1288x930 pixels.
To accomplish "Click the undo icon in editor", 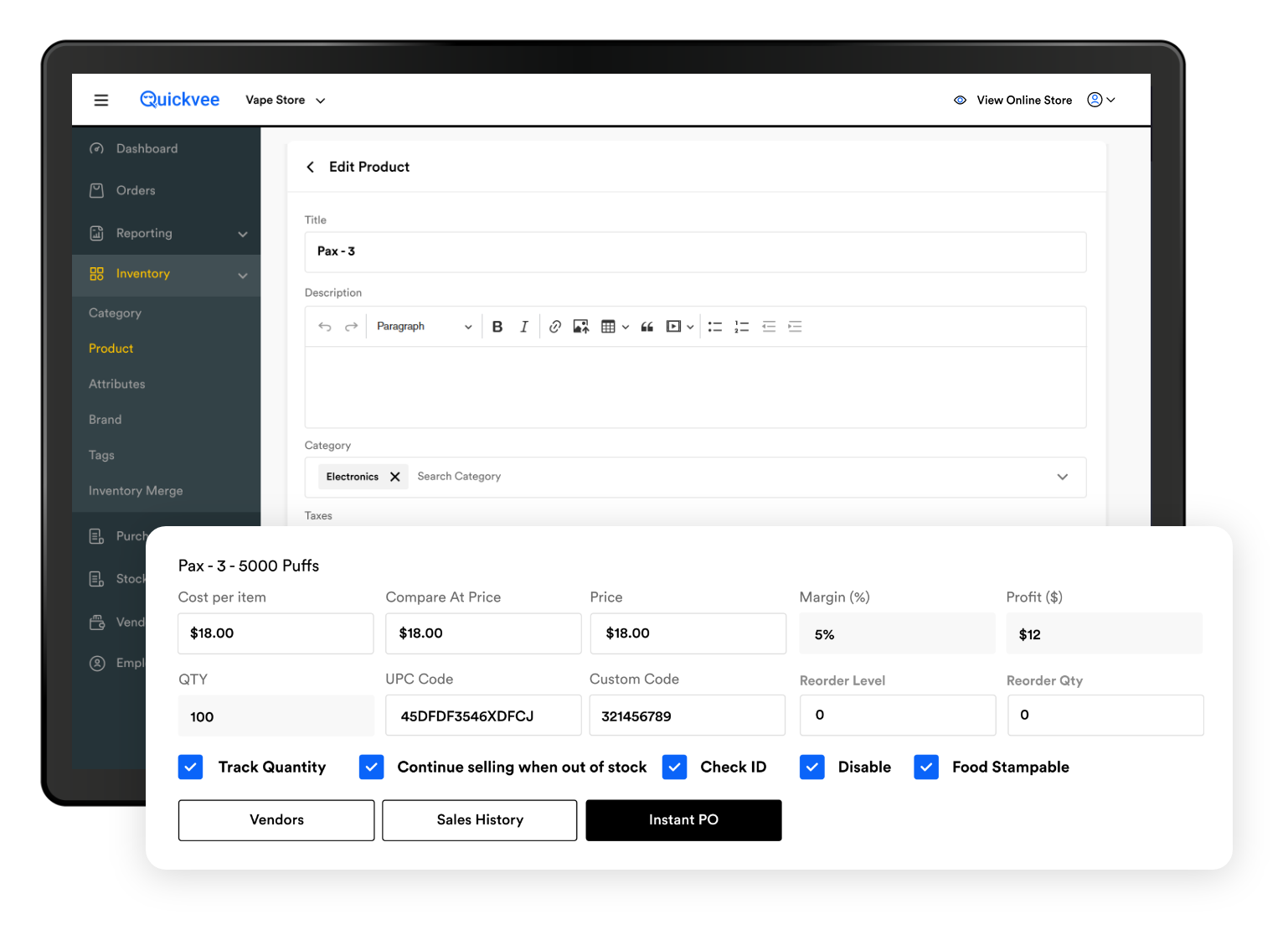I will [325, 327].
